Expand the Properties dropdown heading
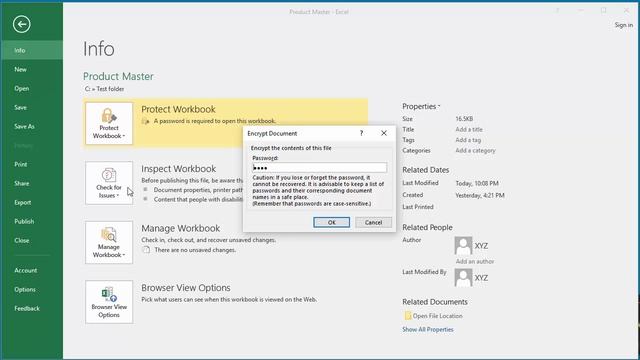 pyautogui.click(x=421, y=106)
